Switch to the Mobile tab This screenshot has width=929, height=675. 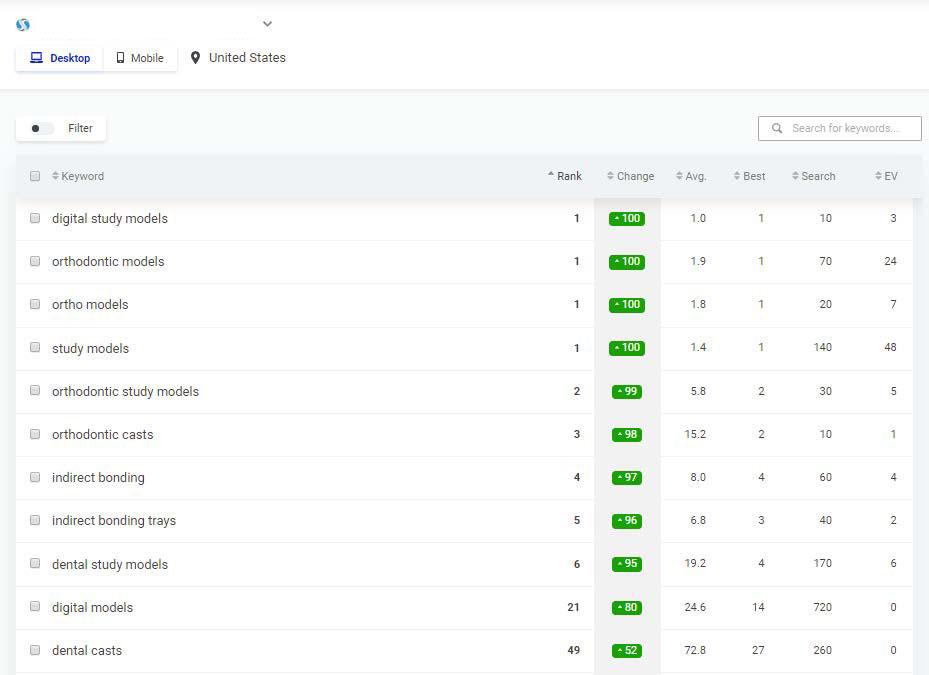pyautogui.click(x=140, y=58)
